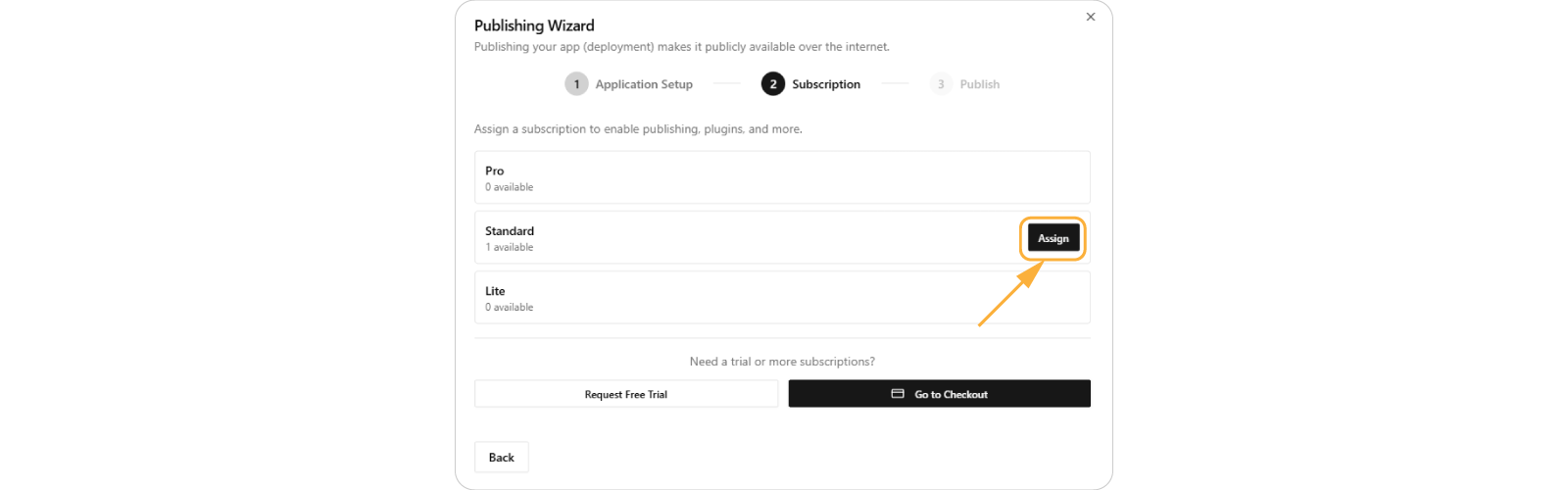Click "0 available" under Lite
This screenshot has height=490, width=1568.
(x=510, y=308)
